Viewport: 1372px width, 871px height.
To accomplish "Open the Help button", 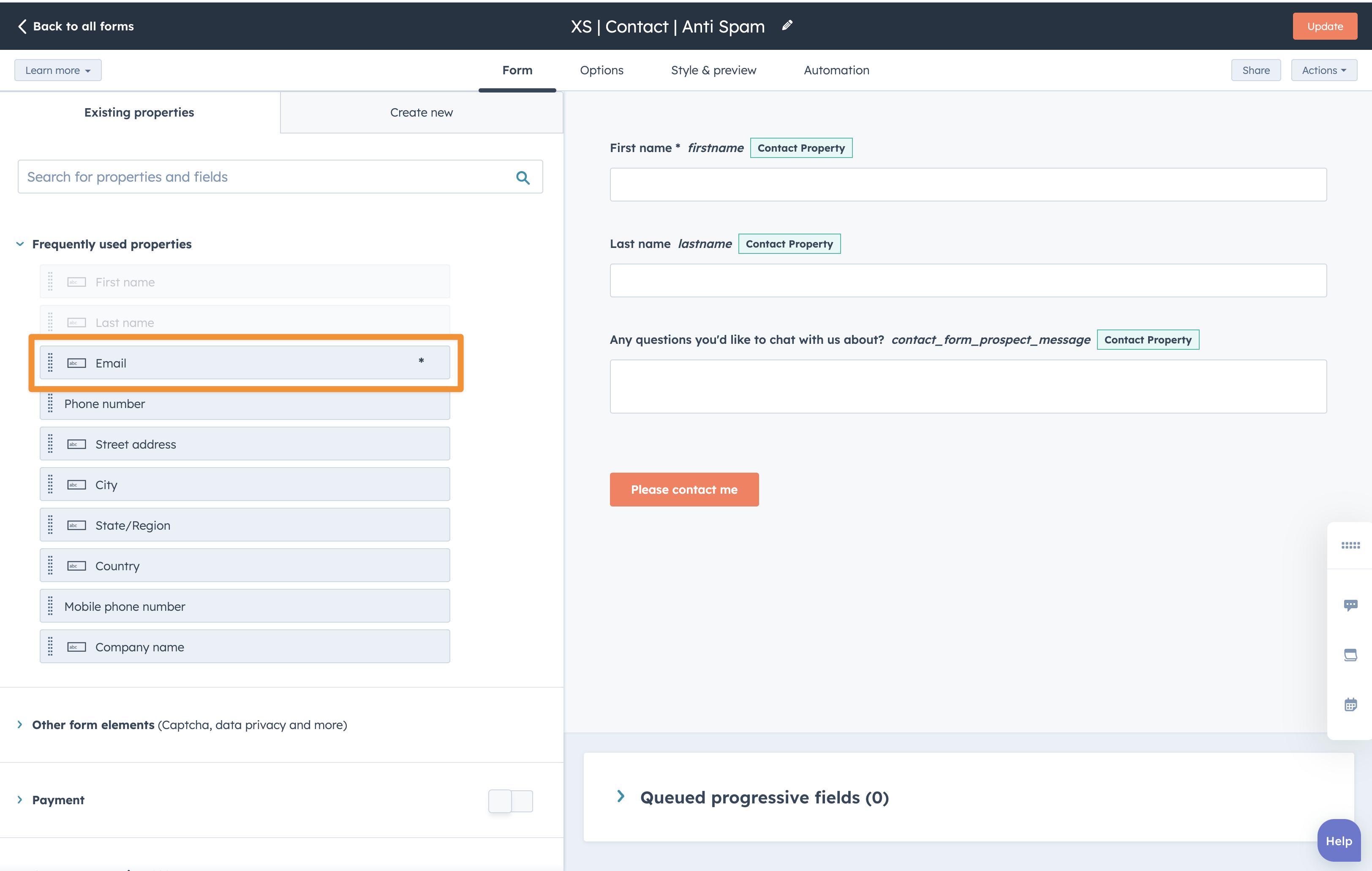I will tap(1338, 841).
